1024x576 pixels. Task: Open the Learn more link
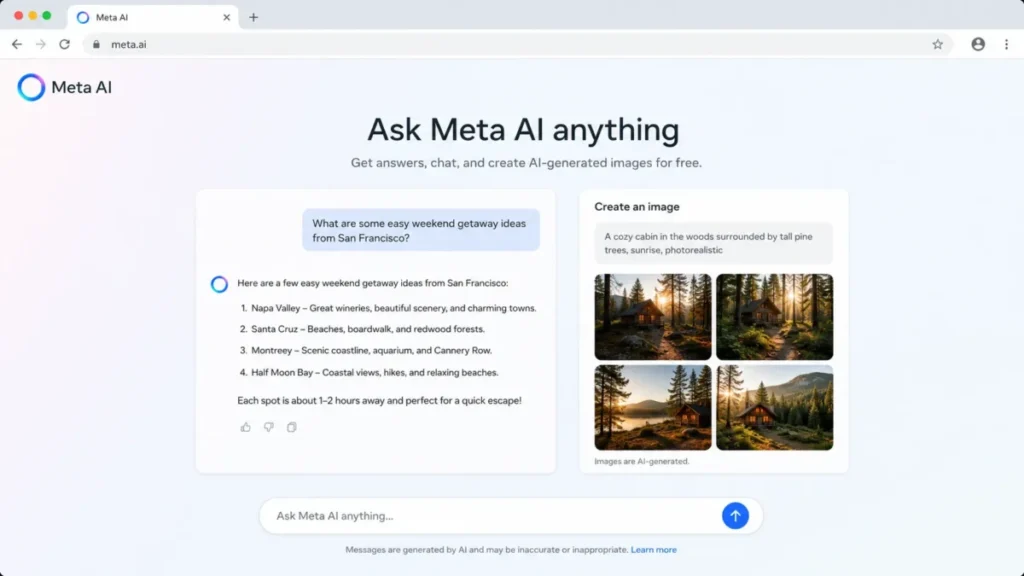tap(654, 550)
